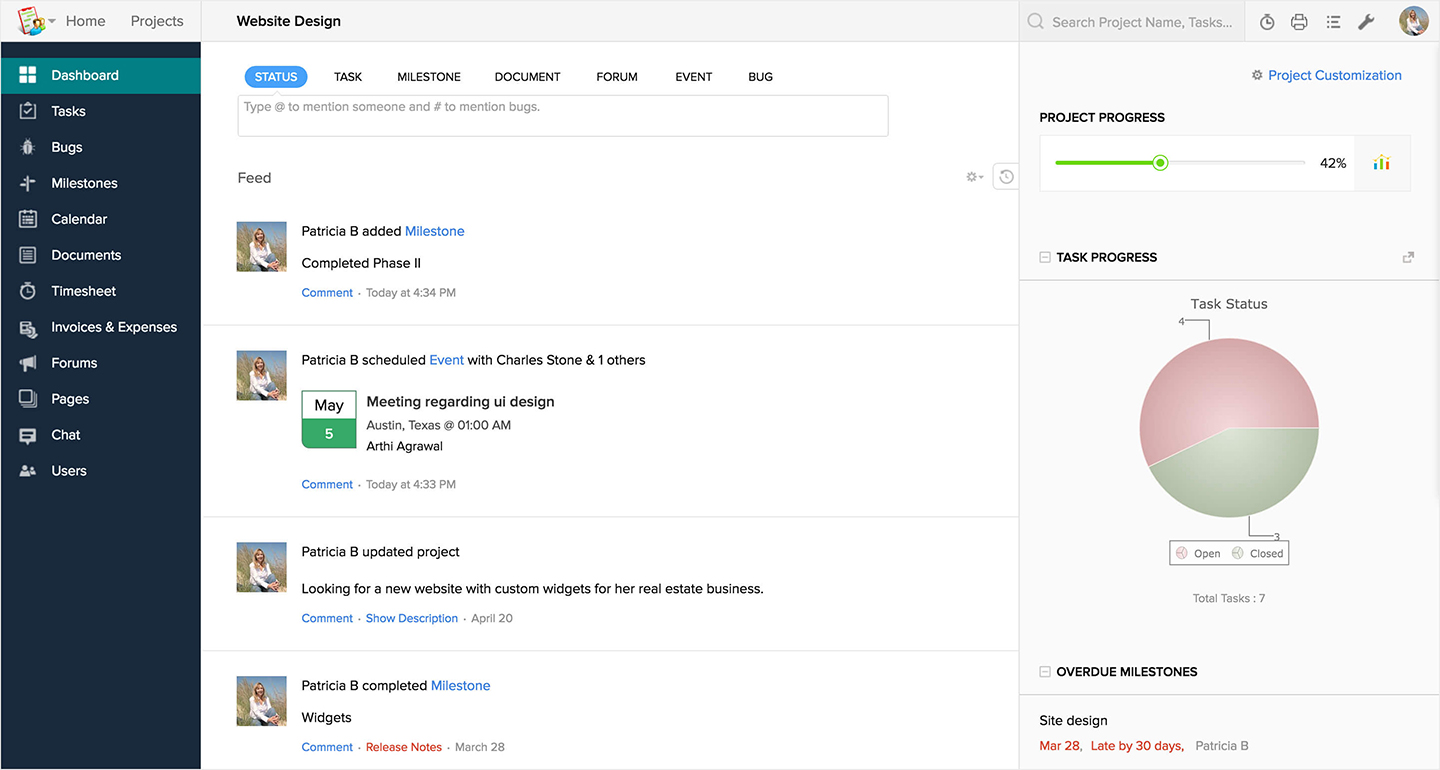This screenshot has width=1440, height=770.
Task: Open the Project Customization link
Action: 1334,75
